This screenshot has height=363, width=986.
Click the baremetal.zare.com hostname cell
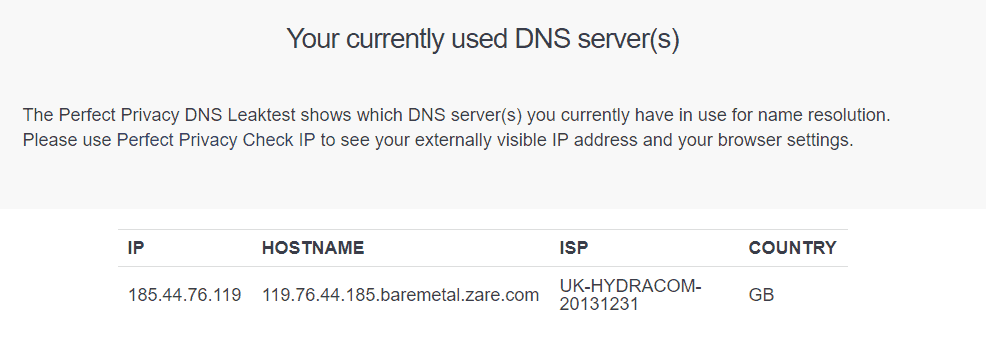[400, 294]
